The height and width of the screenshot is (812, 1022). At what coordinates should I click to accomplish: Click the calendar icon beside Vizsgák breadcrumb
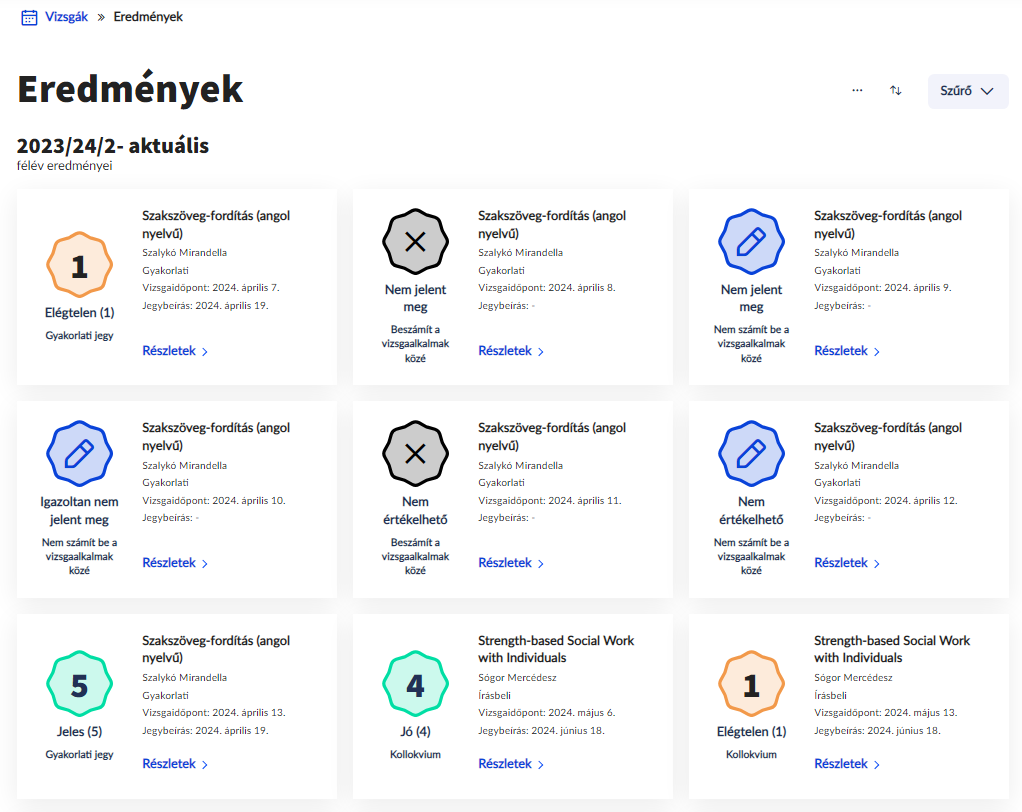29,17
